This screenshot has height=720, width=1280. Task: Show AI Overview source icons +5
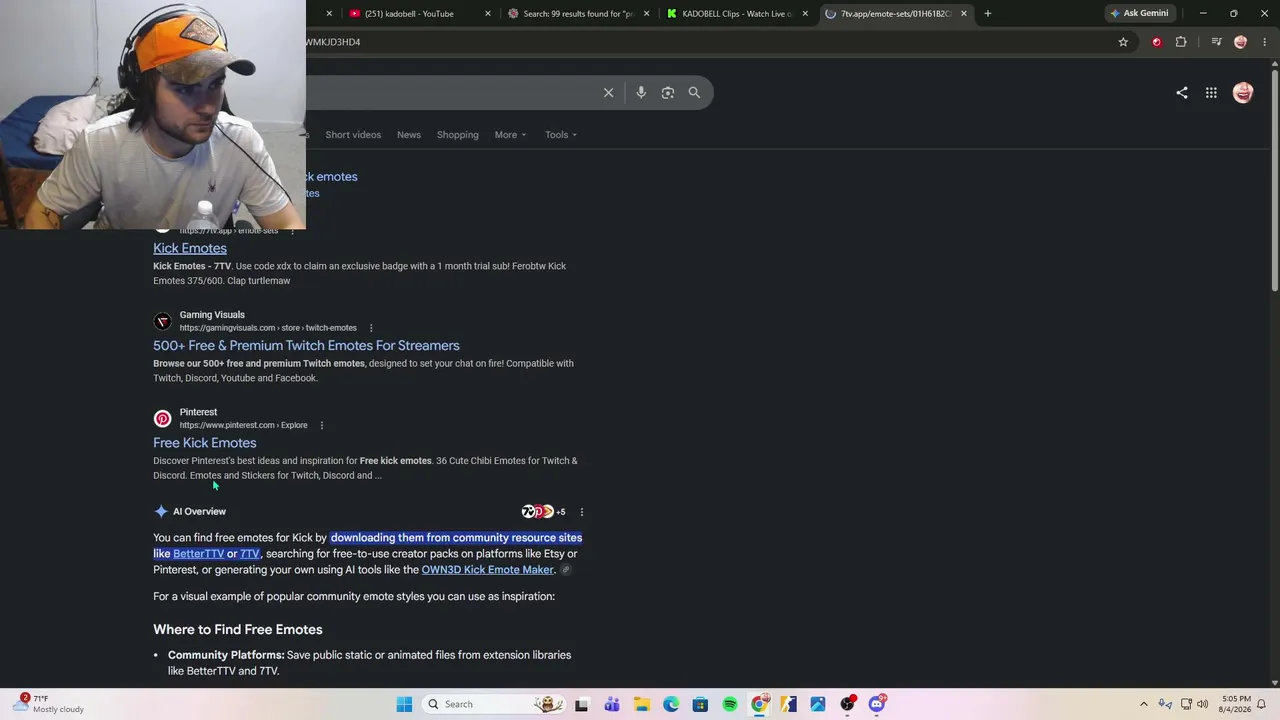(x=543, y=512)
